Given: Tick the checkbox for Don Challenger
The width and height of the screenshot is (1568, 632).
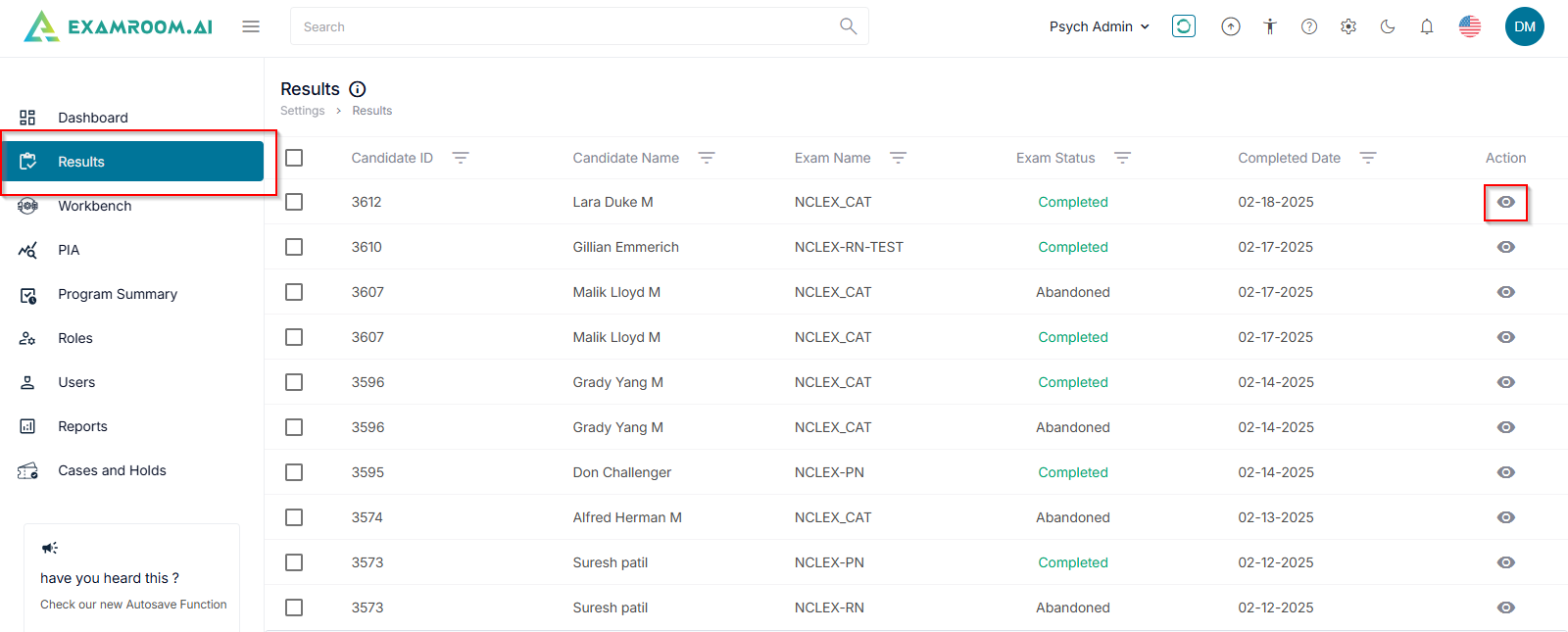Looking at the screenshot, I should [x=294, y=472].
